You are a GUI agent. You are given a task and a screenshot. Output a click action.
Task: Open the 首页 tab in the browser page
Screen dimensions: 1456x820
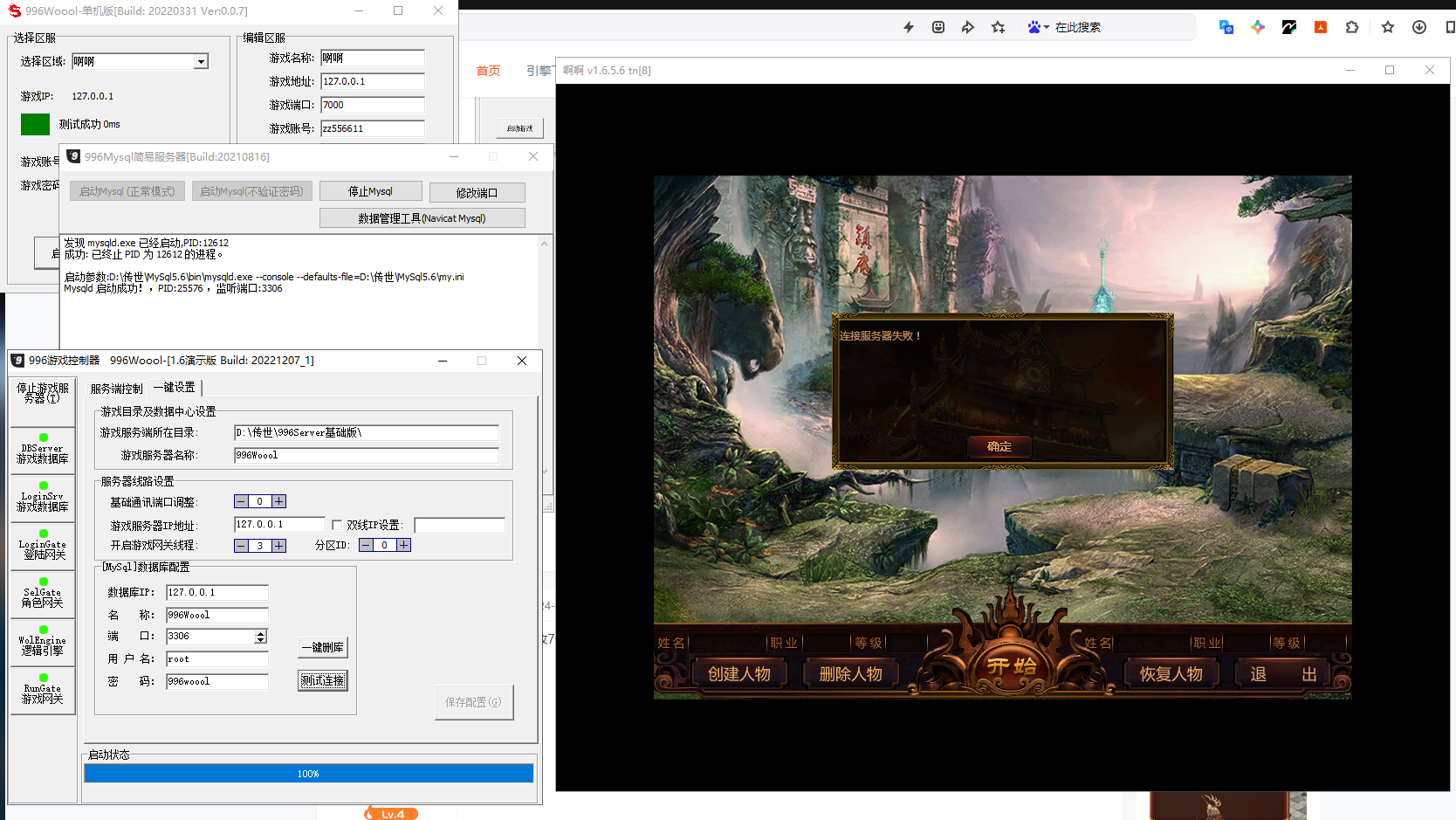point(489,71)
